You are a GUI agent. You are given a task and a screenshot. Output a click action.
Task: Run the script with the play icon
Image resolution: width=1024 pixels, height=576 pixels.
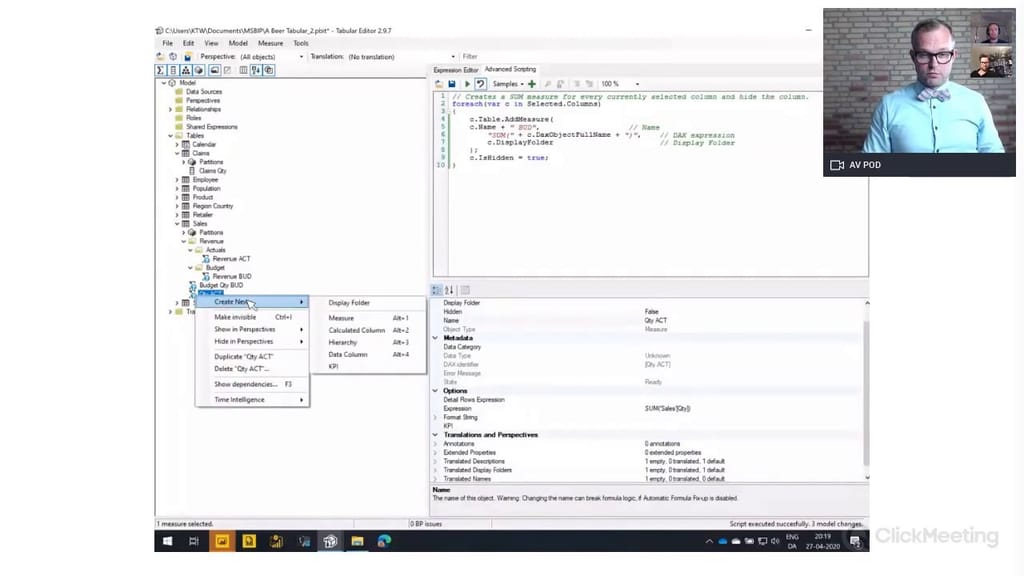coord(466,84)
